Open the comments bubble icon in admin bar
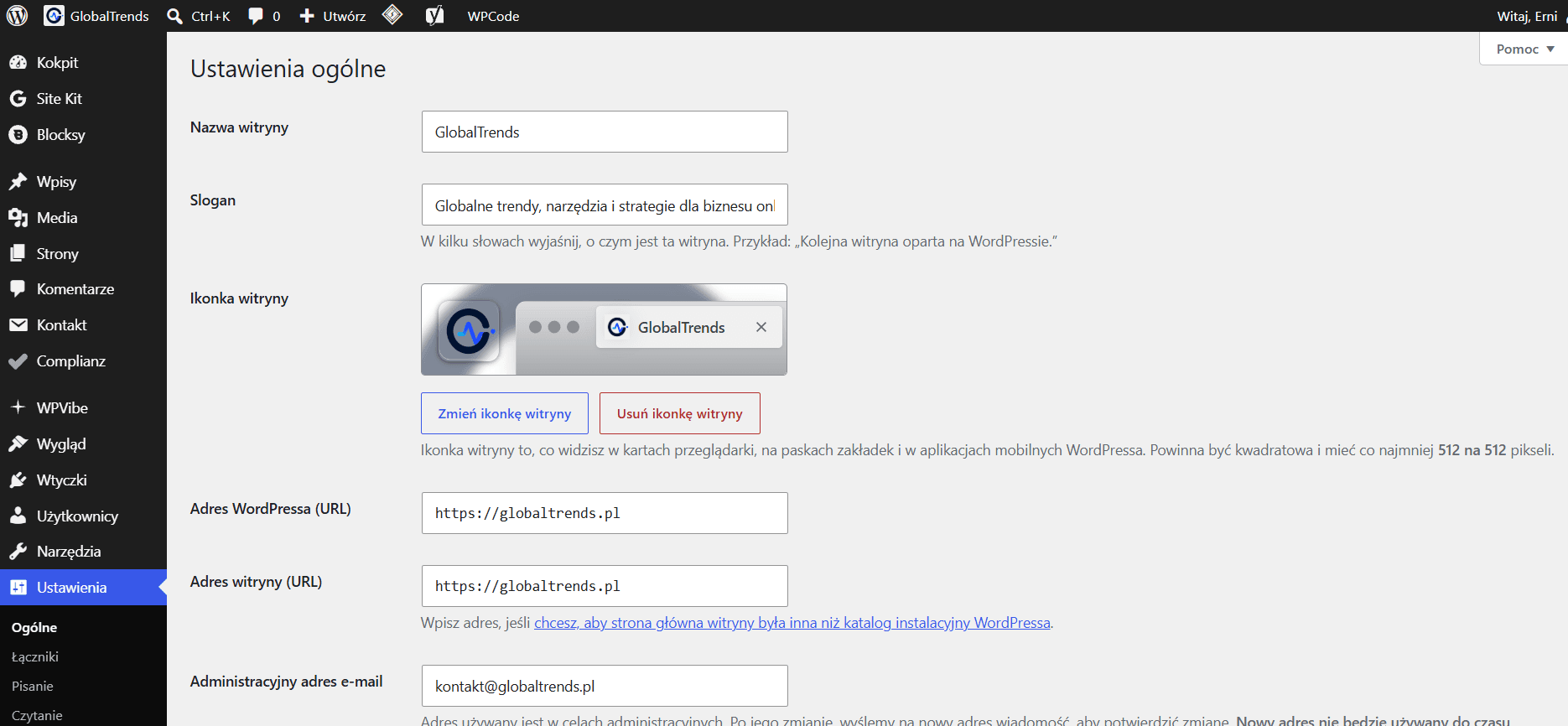The height and width of the screenshot is (726, 1568). tap(256, 16)
